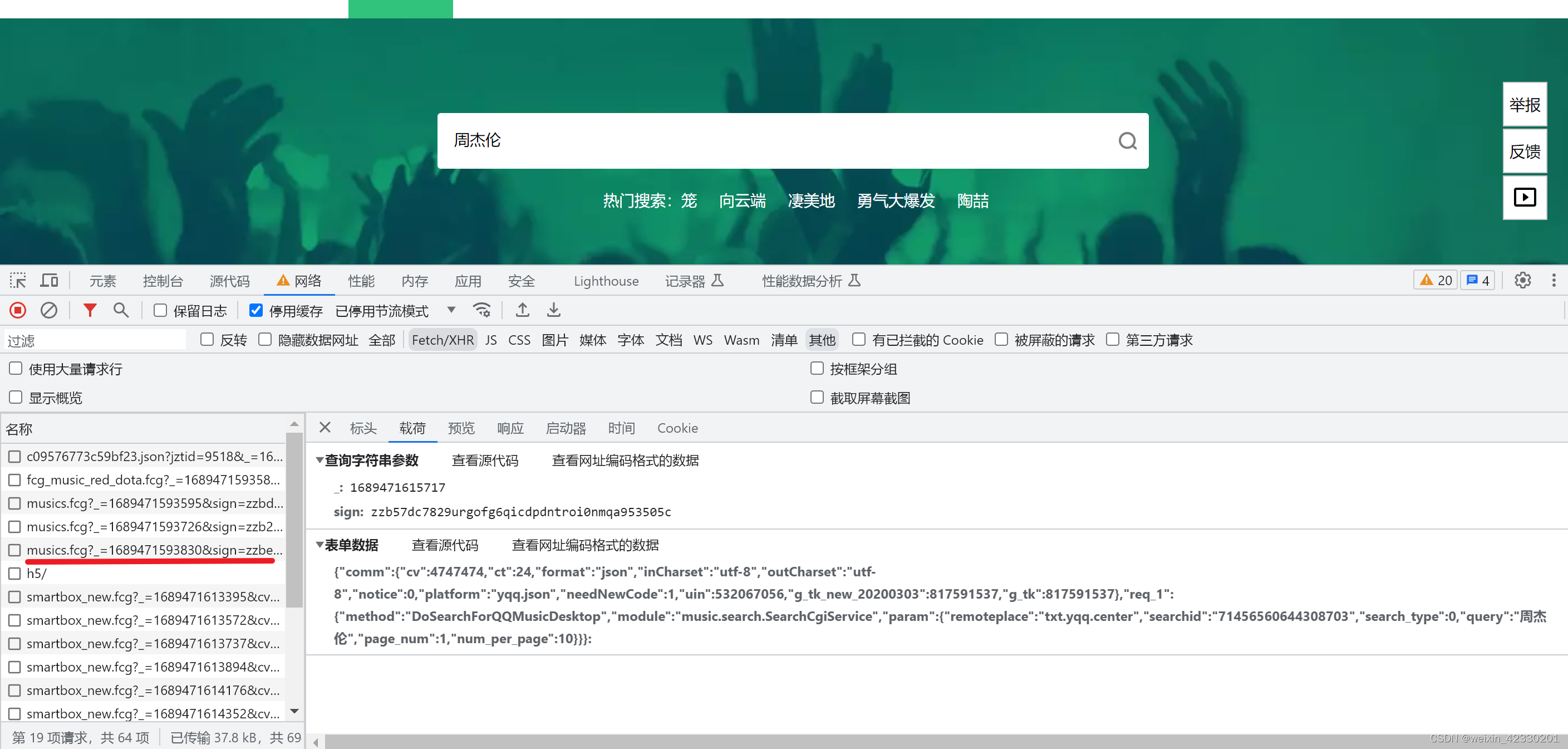Screen dimensions: 1568x749
Task: Toggle the device toolbar icon
Action: (50, 281)
